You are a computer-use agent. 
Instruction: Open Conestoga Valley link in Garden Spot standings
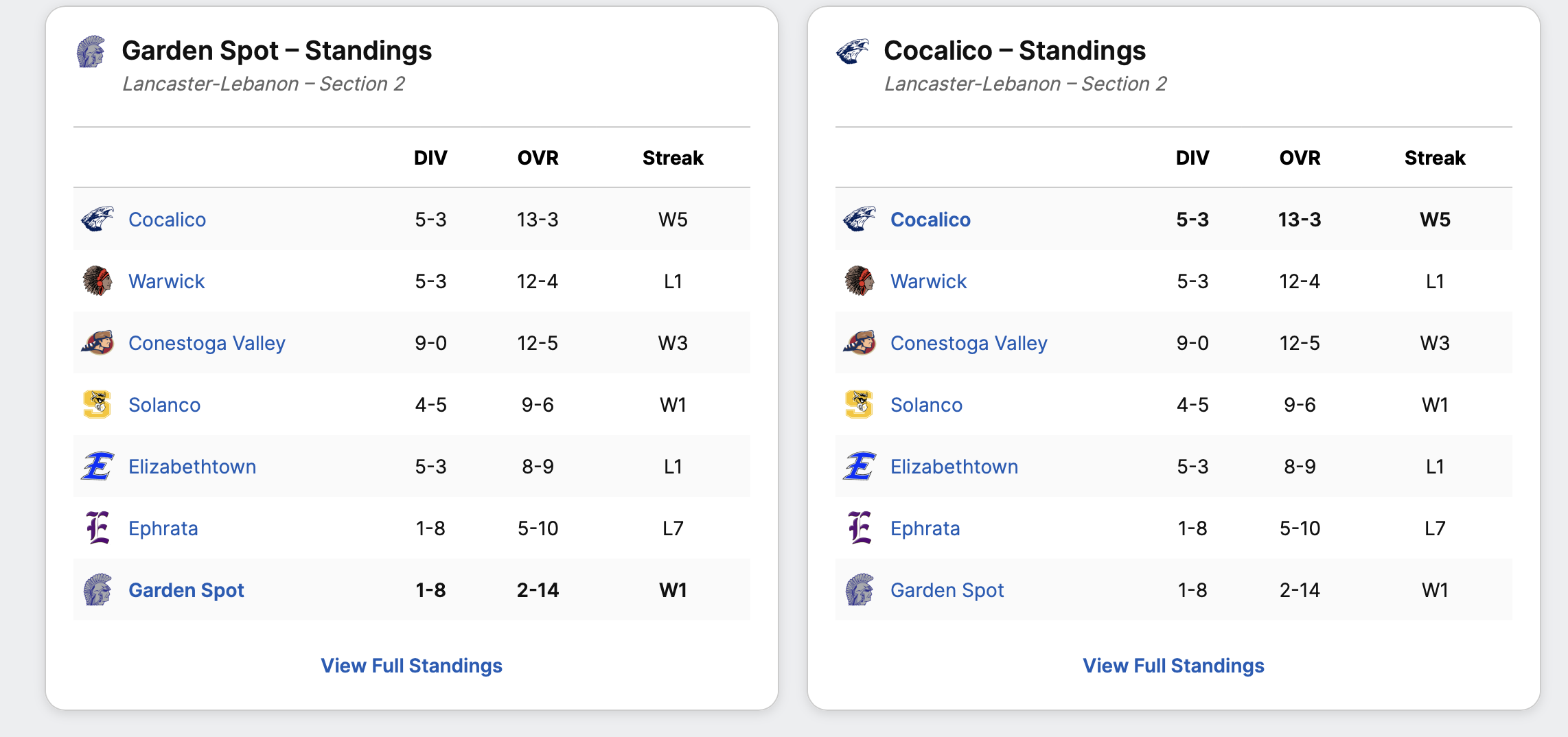click(207, 343)
